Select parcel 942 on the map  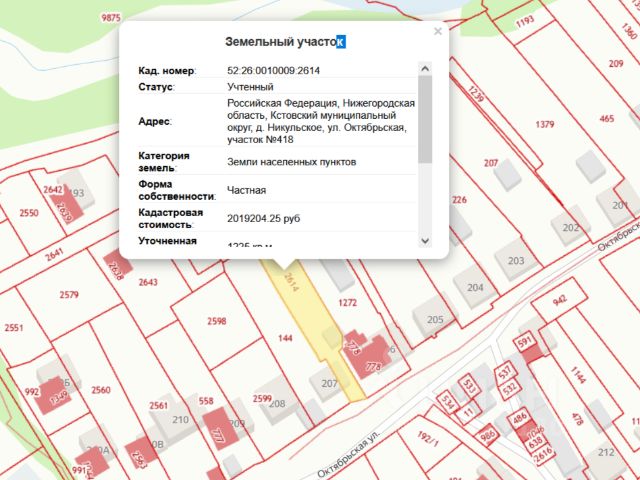[x=560, y=300]
